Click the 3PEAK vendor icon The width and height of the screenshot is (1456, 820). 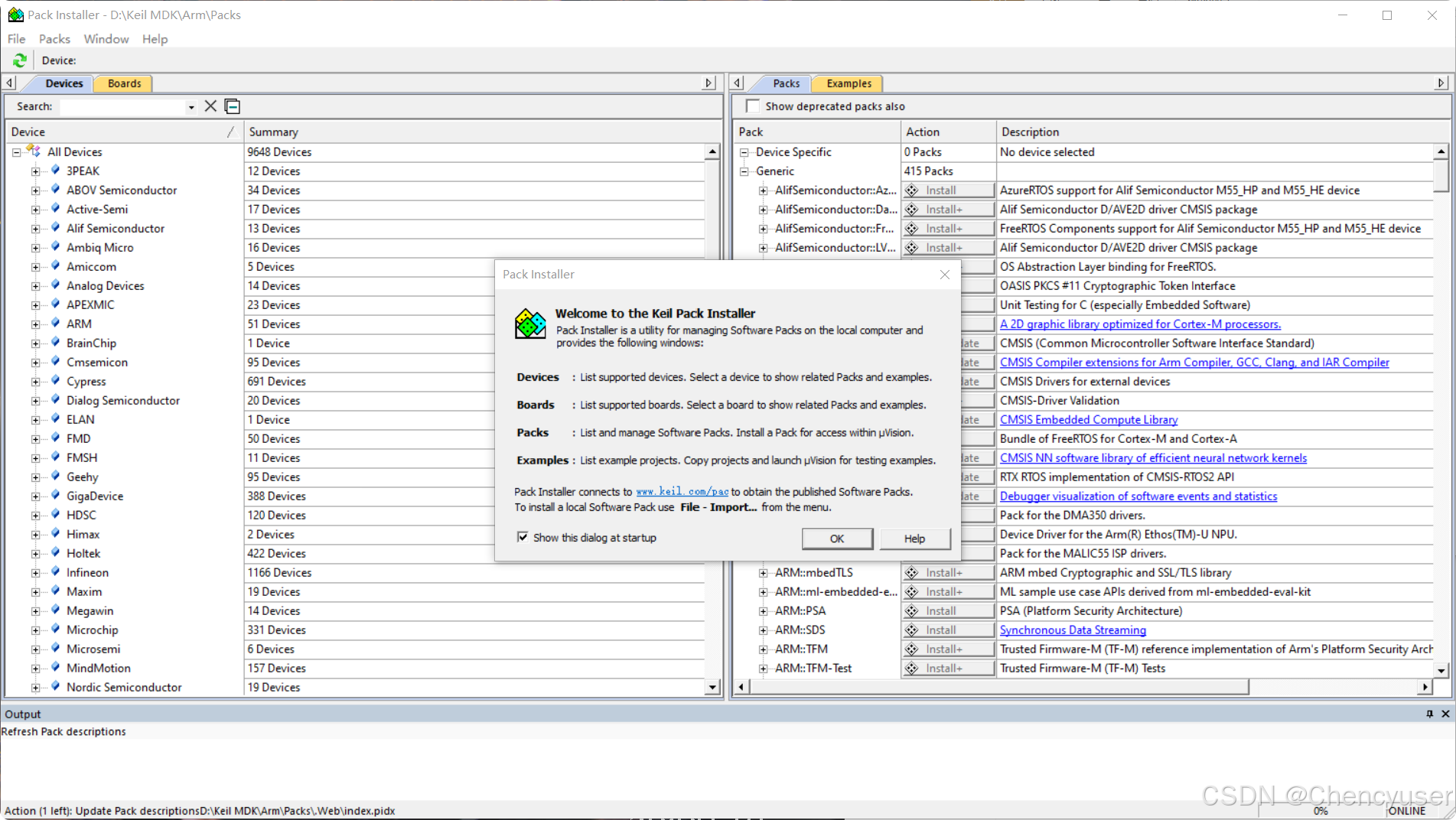point(55,171)
